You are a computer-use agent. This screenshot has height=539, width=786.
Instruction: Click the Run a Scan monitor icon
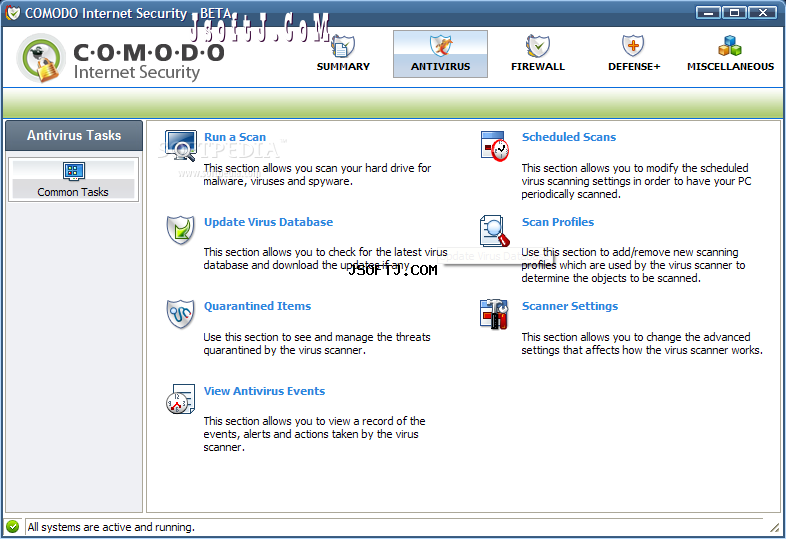[x=180, y=145]
